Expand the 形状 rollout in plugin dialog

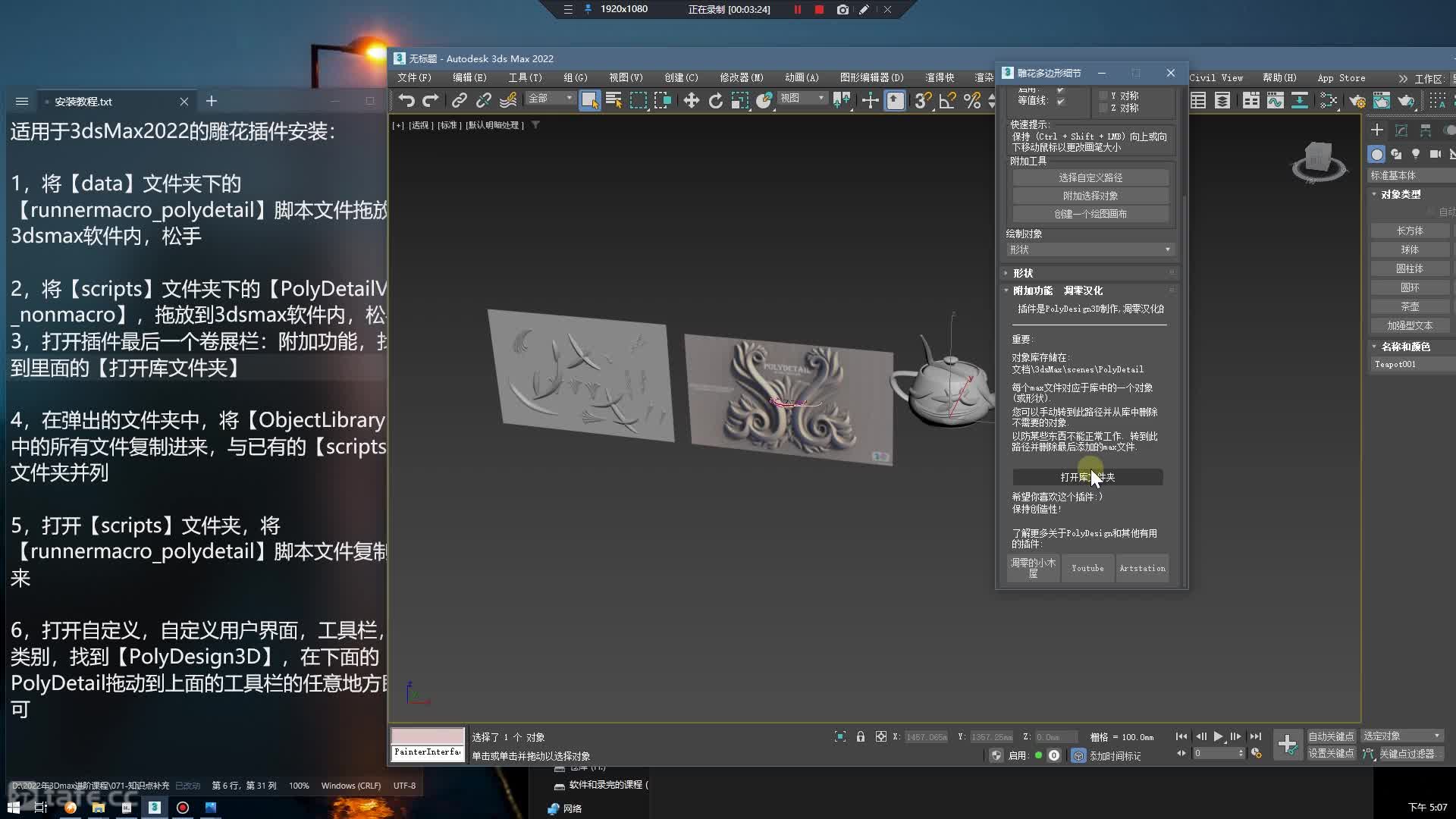click(1090, 273)
